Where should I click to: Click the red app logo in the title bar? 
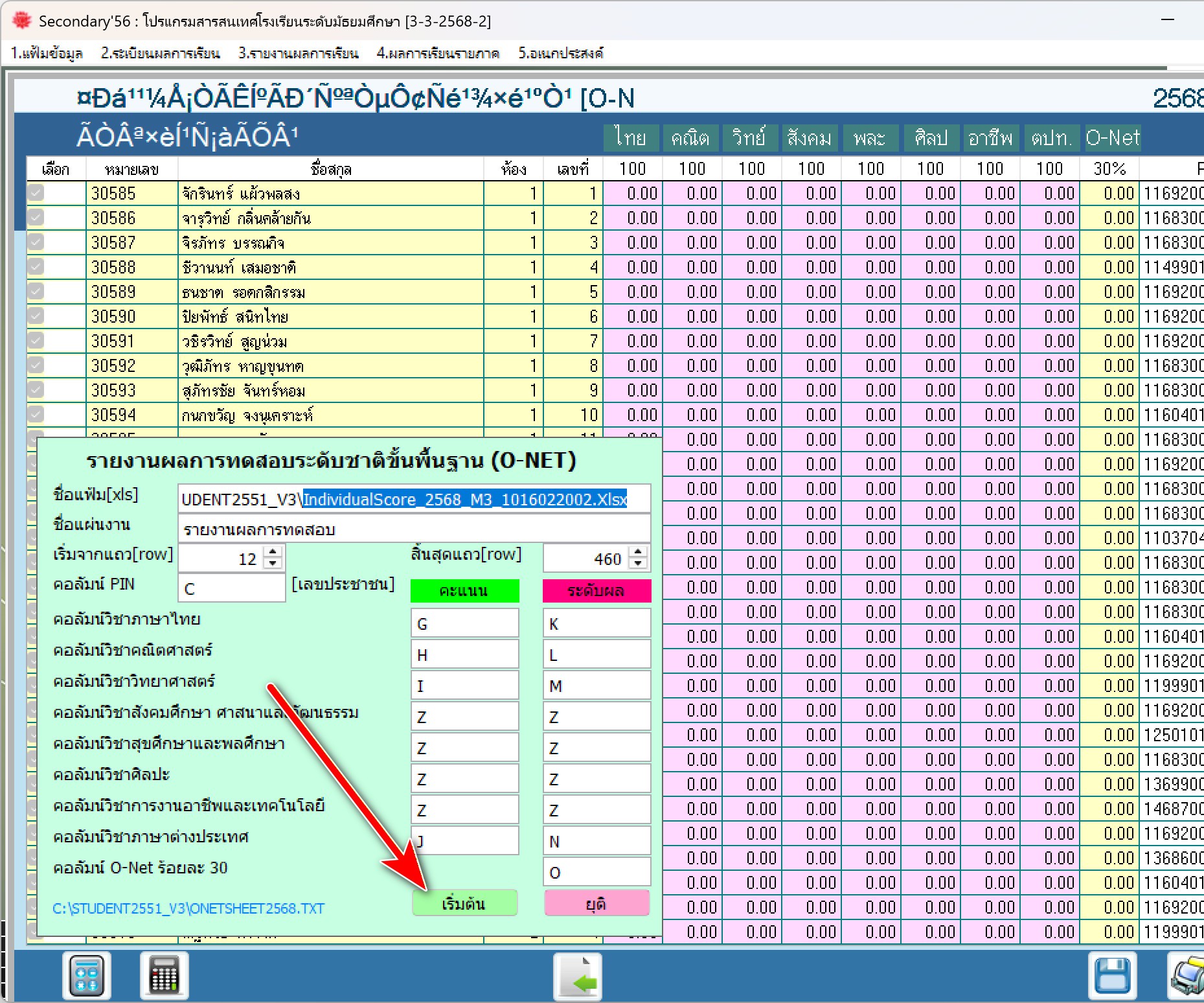(x=21, y=21)
